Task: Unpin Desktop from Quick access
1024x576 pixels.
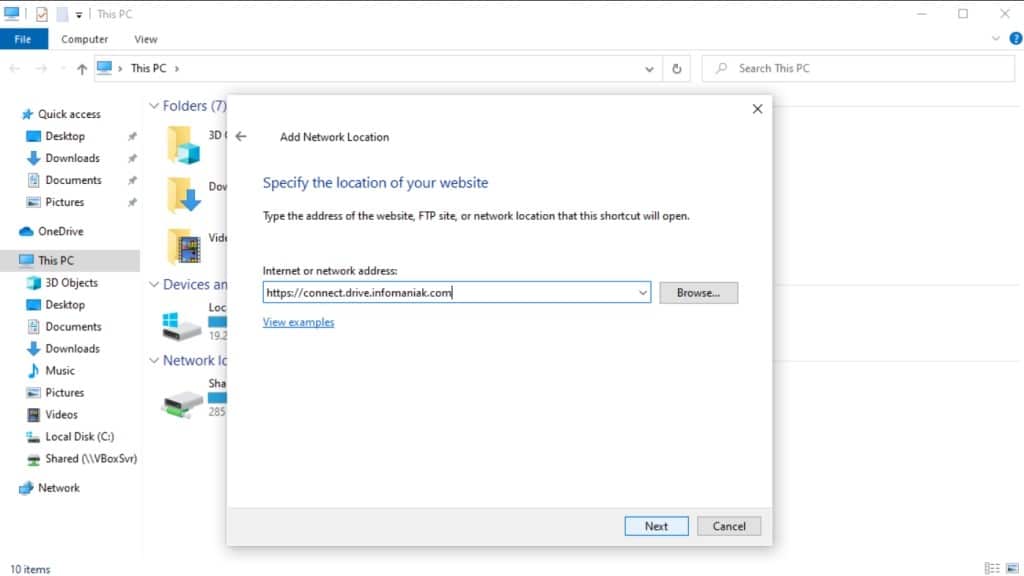Action: tap(132, 136)
